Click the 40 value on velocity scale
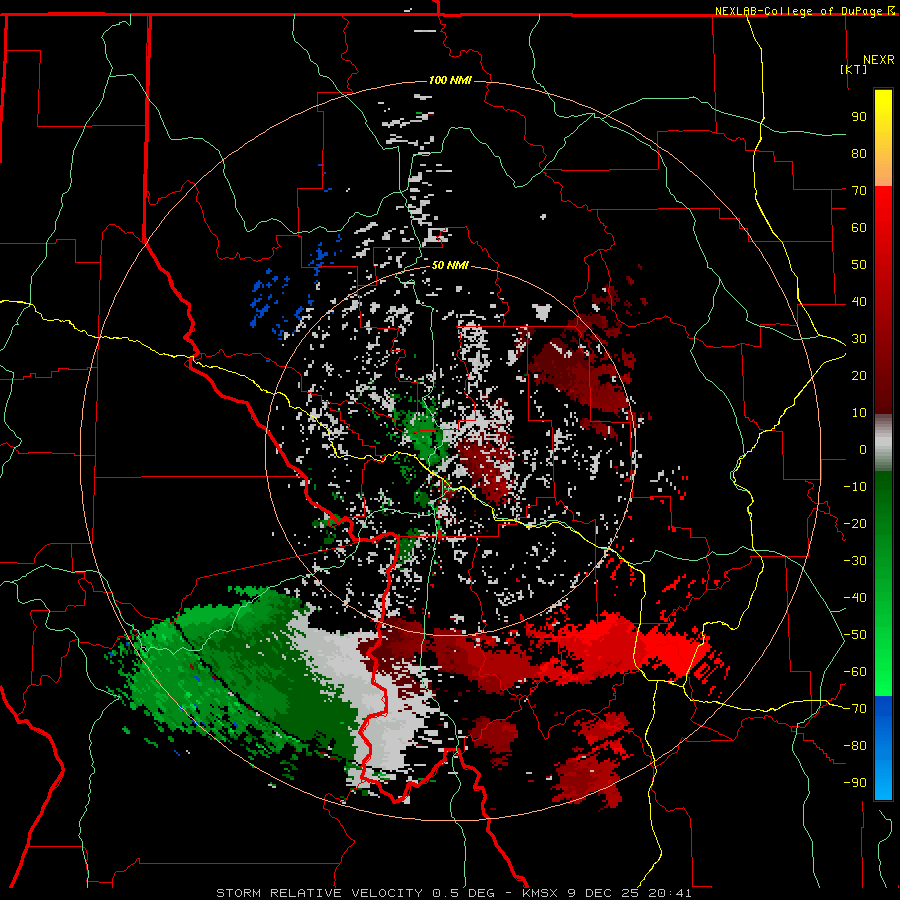This screenshot has width=900, height=900. tap(859, 302)
